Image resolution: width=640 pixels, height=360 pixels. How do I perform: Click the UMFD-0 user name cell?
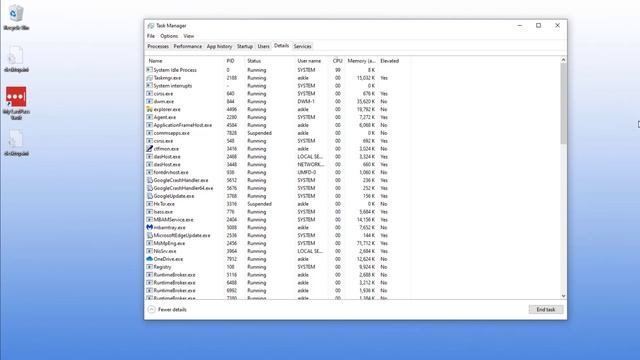point(307,172)
